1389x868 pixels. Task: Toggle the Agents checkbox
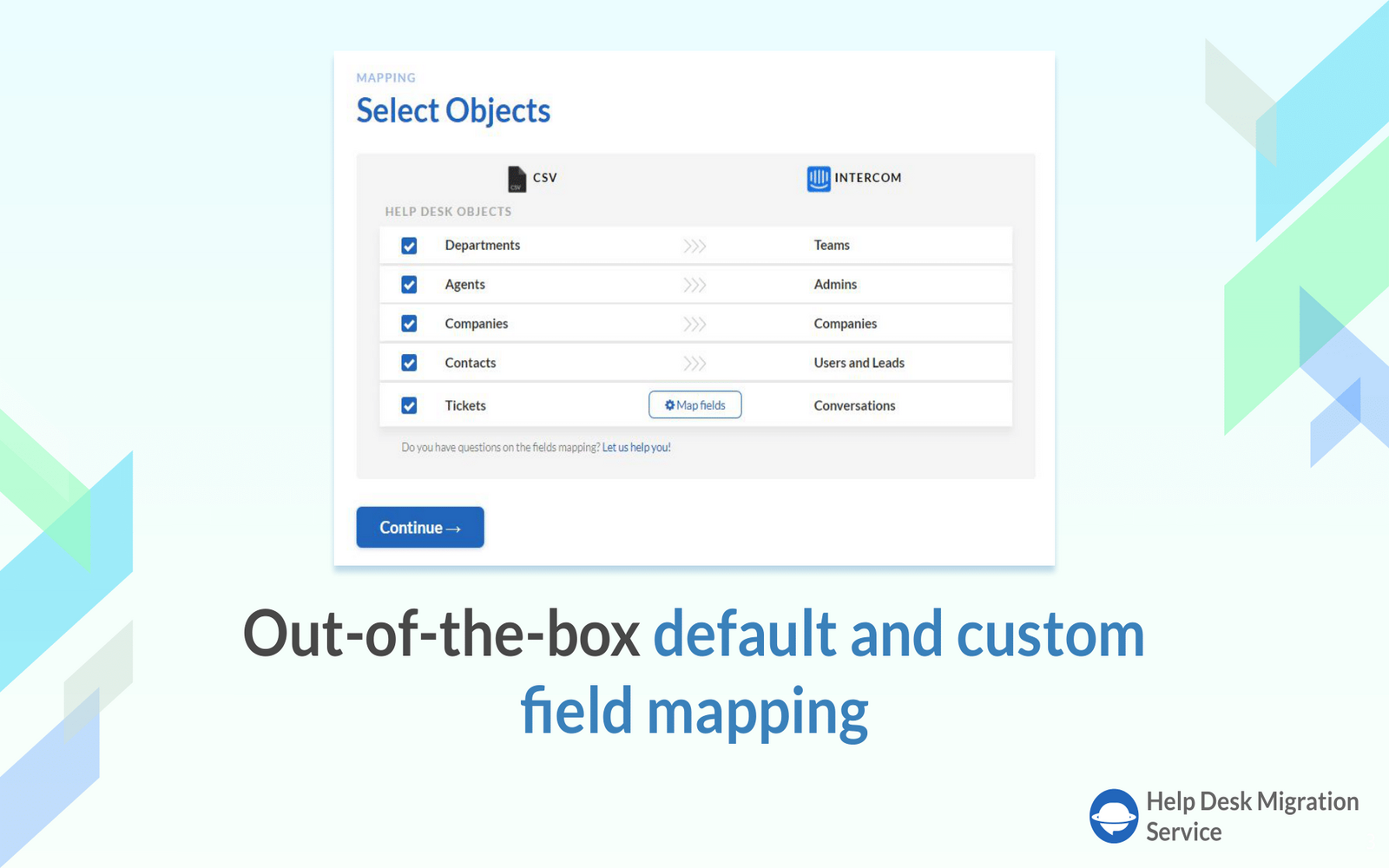click(x=409, y=286)
